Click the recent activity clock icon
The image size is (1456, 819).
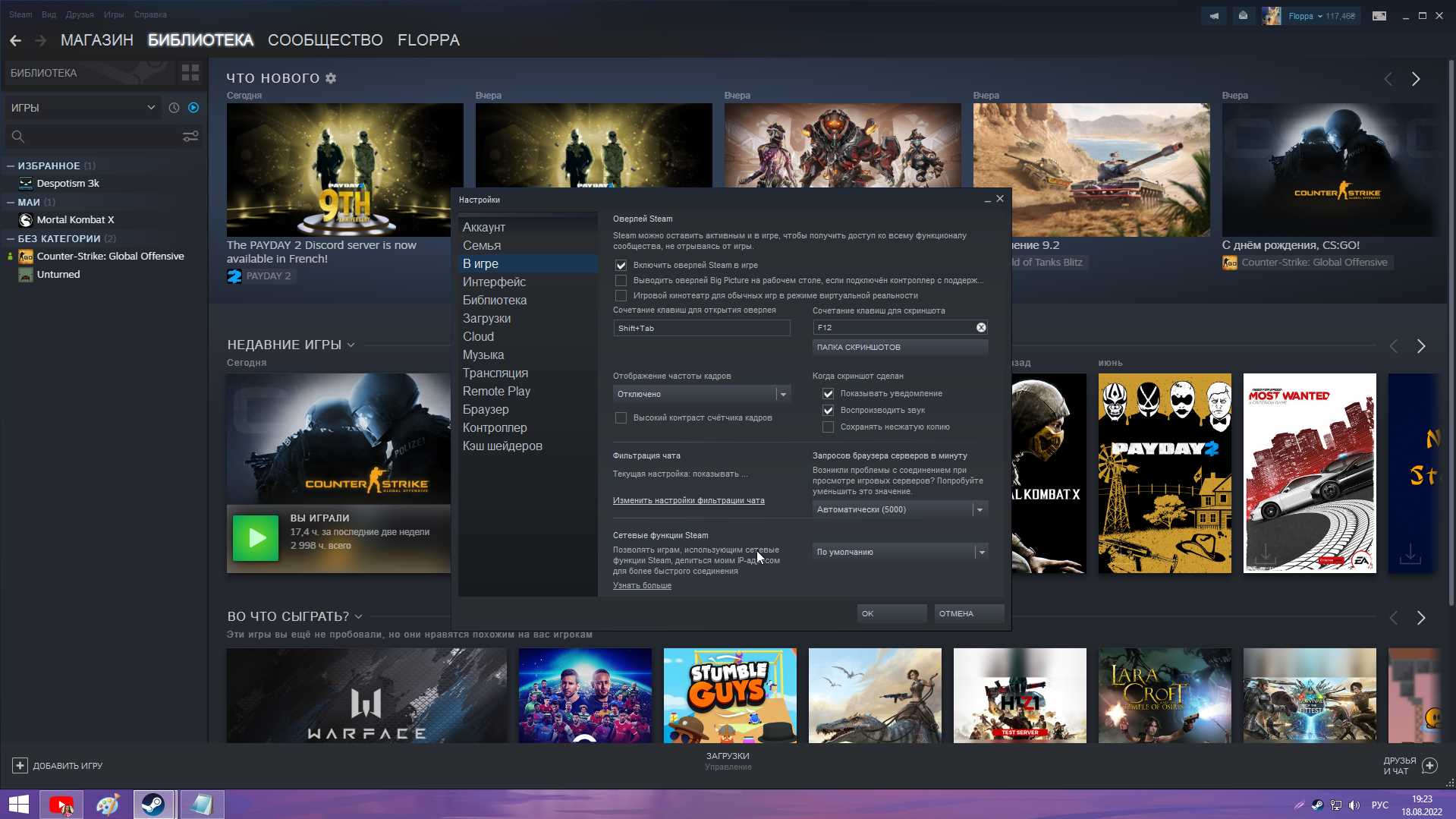point(174,108)
